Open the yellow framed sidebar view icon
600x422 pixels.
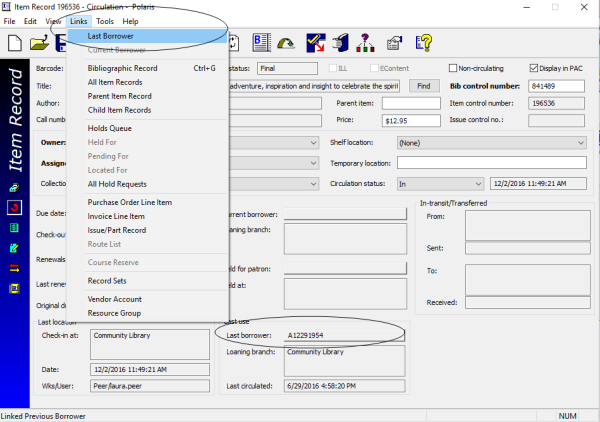(14, 288)
